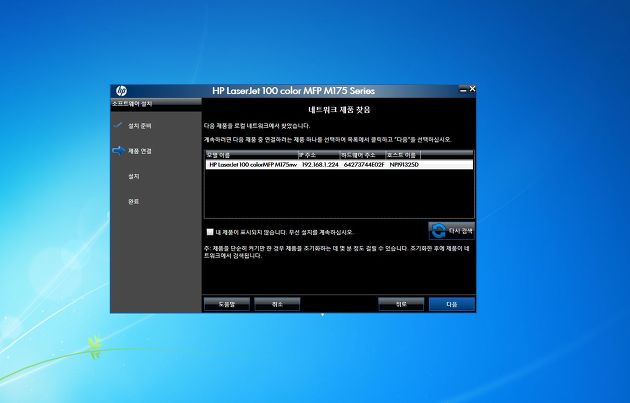
Task: Sort by 모델 이름 (model name) column header
Action: click(252, 155)
